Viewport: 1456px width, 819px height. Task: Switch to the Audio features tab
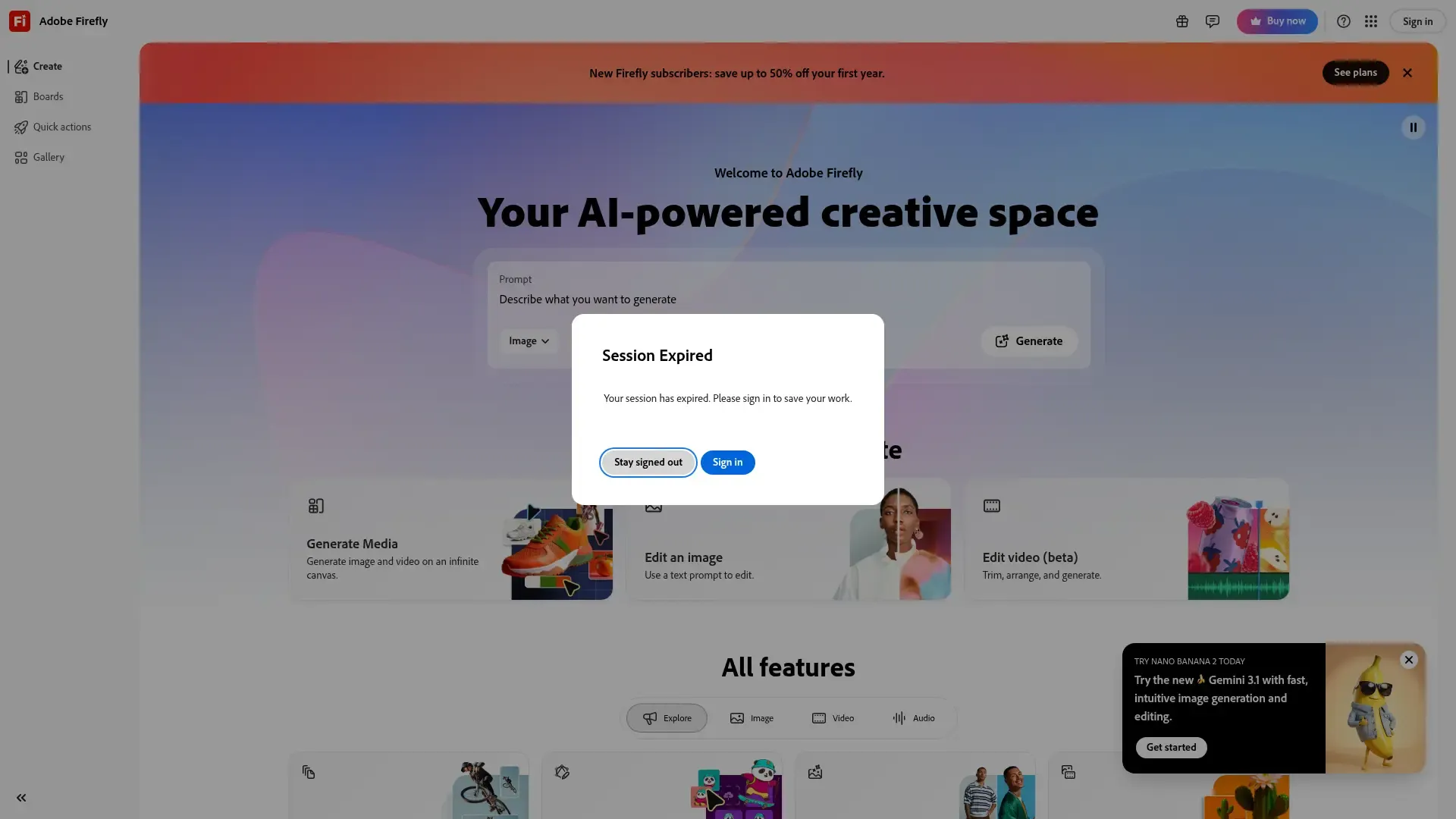913,718
